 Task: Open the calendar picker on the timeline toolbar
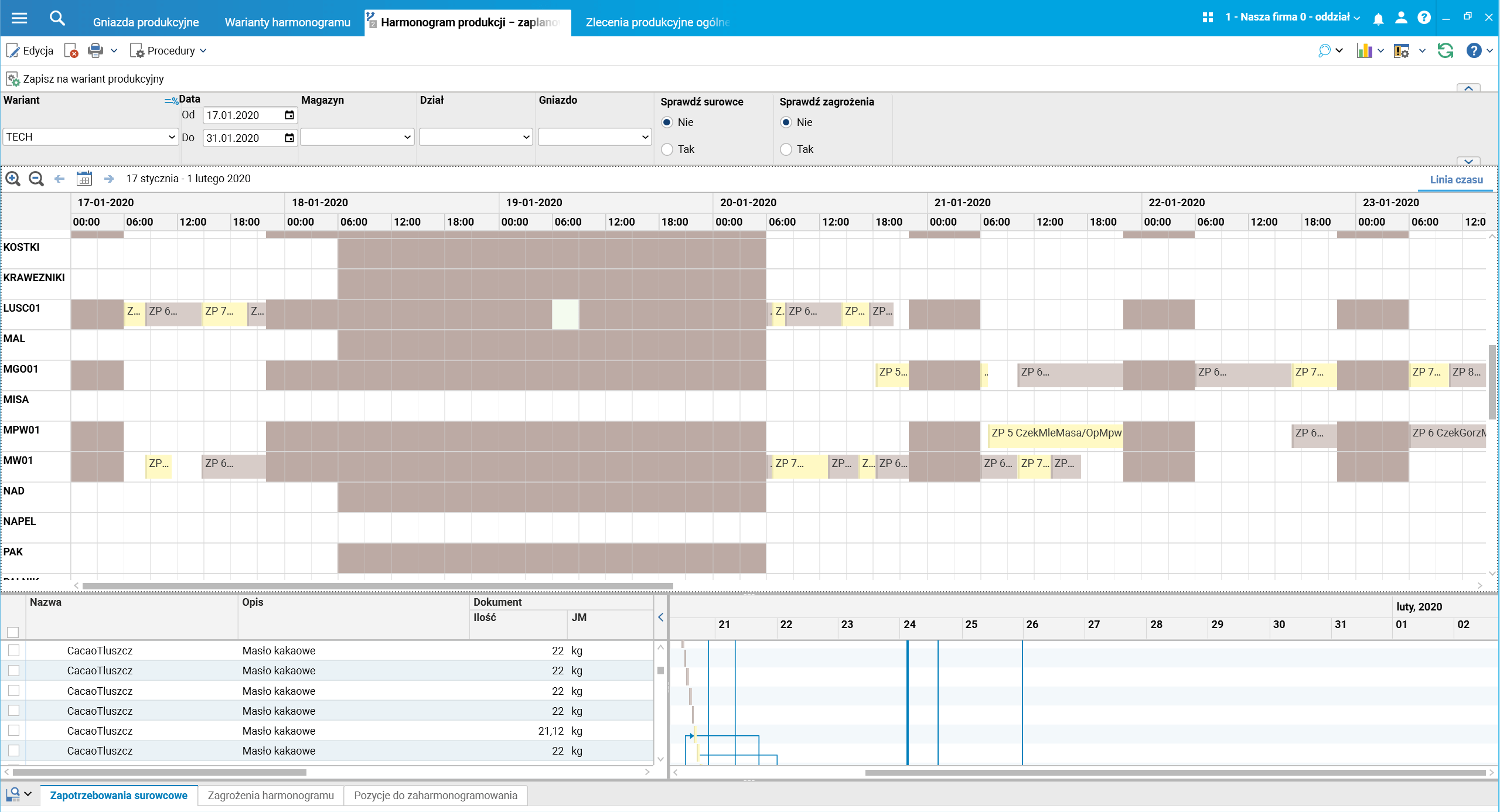(84, 179)
